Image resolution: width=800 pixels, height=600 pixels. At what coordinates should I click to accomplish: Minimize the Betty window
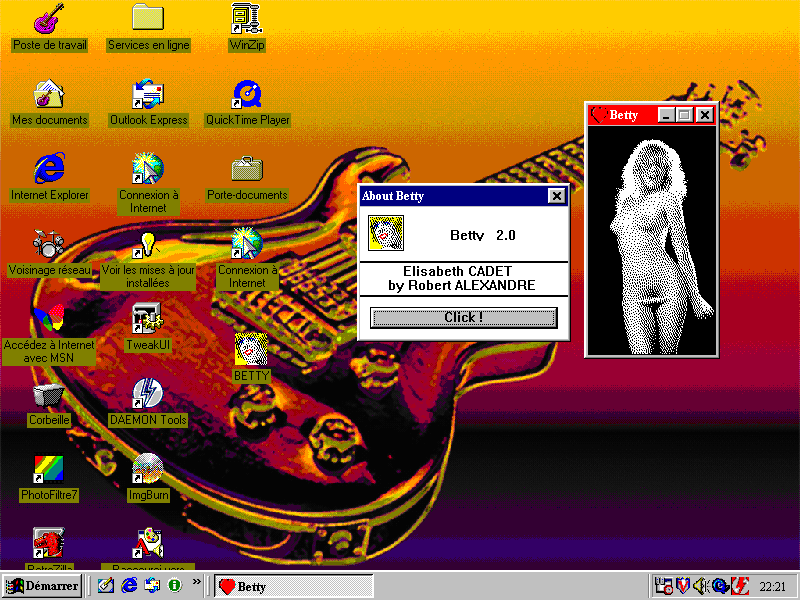666,115
